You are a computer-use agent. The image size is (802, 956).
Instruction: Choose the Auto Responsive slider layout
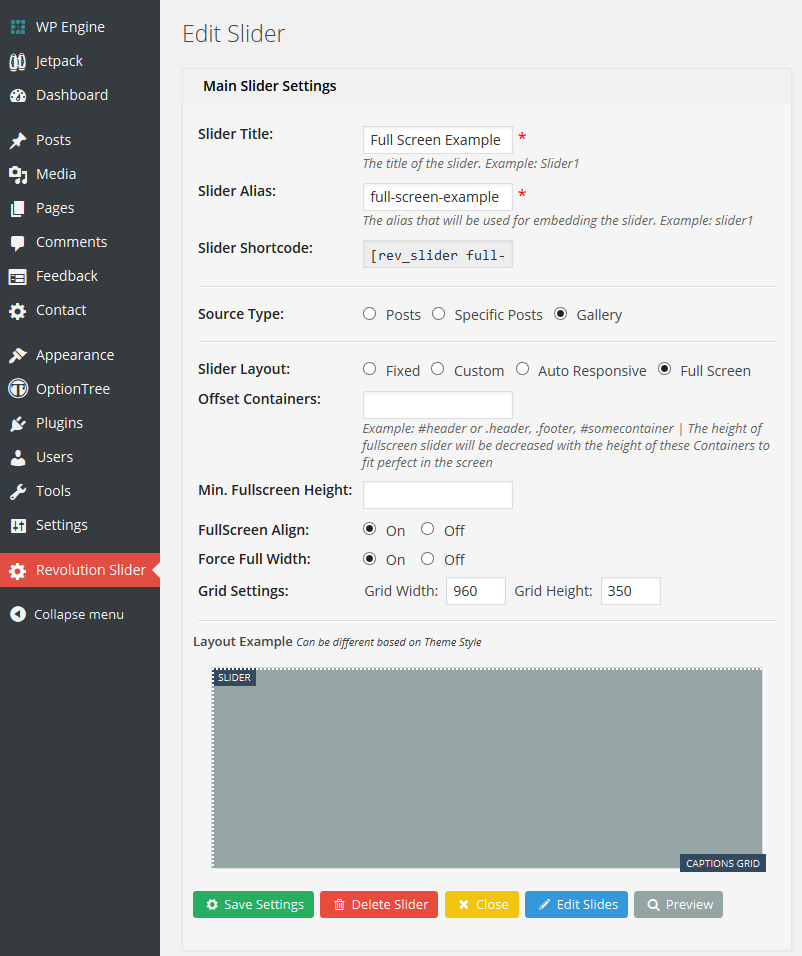pos(522,369)
